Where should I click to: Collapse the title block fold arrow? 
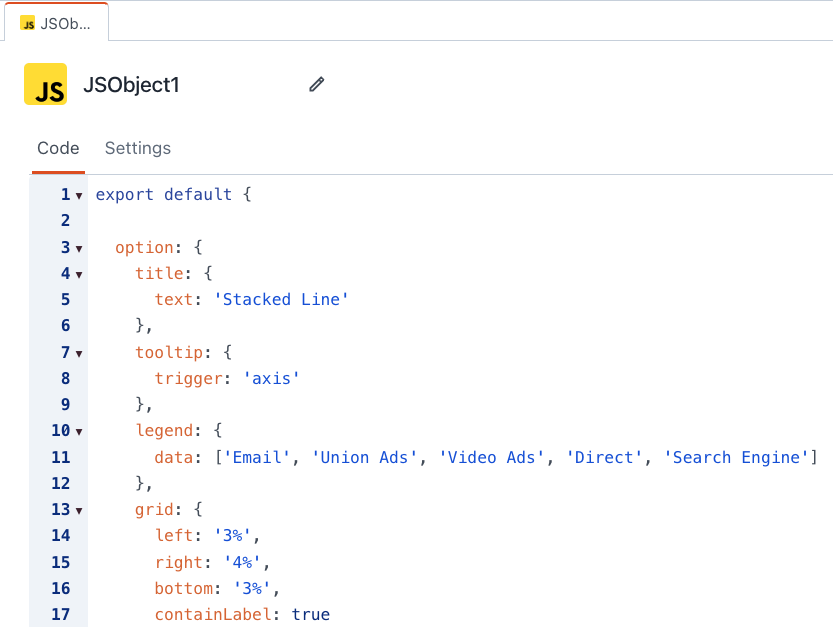[79, 274]
